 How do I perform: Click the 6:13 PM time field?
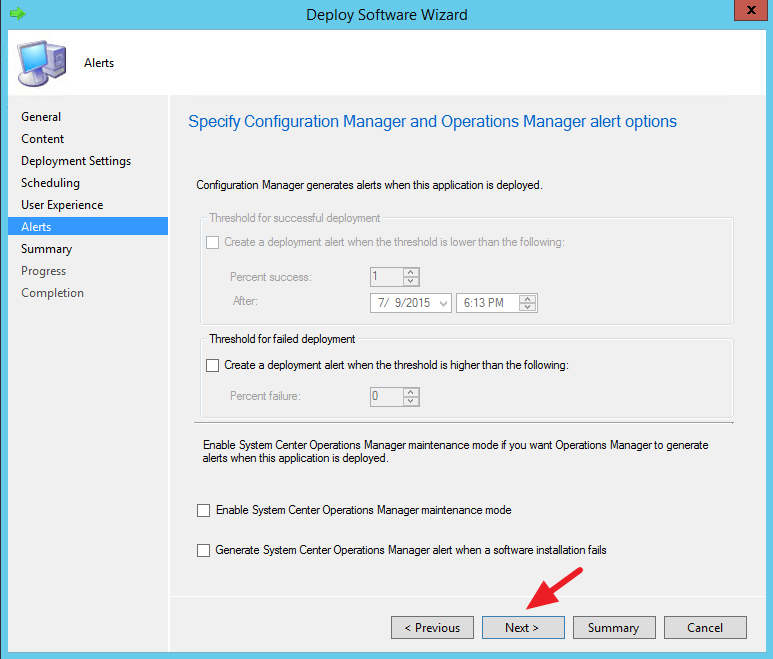pos(487,303)
